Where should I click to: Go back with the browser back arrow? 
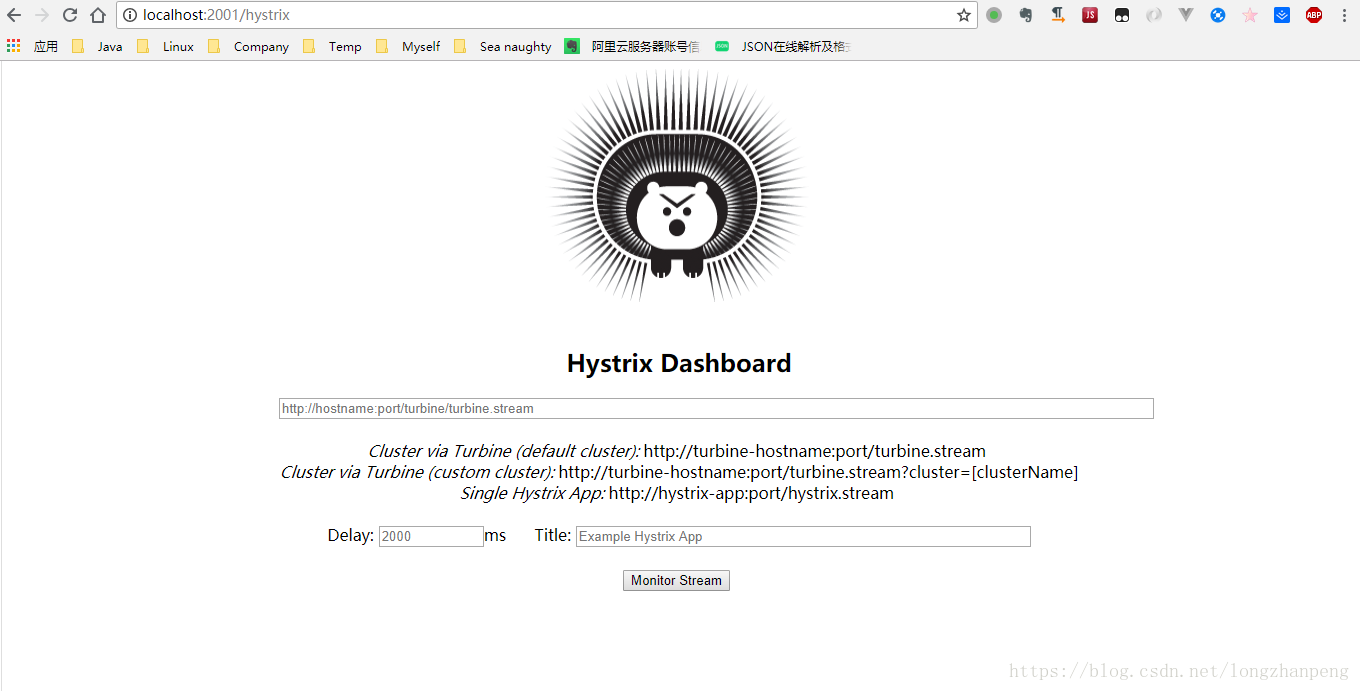(14, 15)
